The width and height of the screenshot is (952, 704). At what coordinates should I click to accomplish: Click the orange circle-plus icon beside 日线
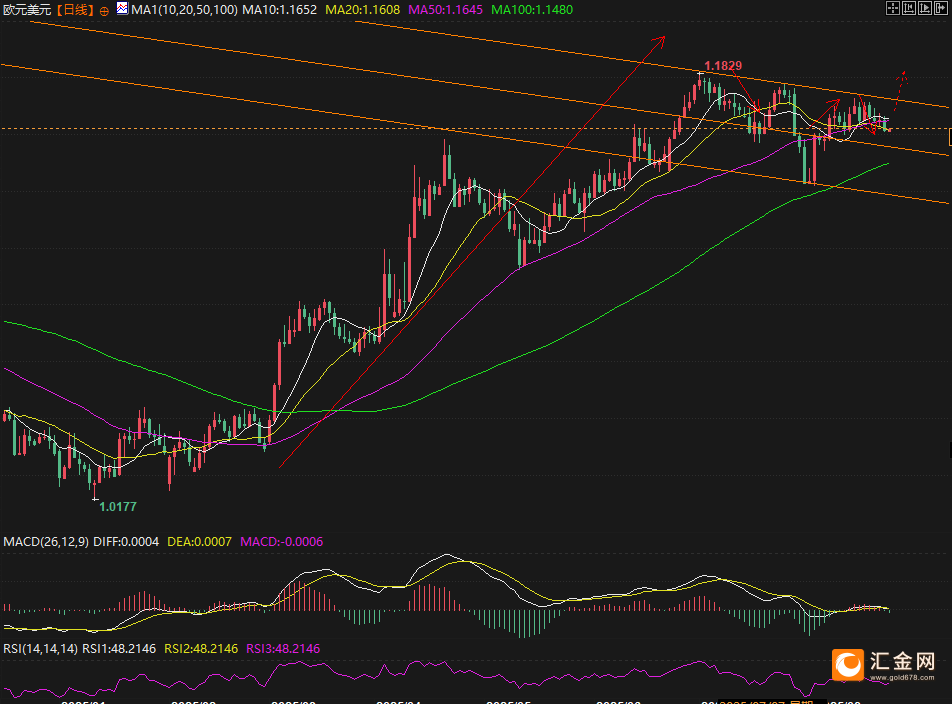(x=104, y=10)
